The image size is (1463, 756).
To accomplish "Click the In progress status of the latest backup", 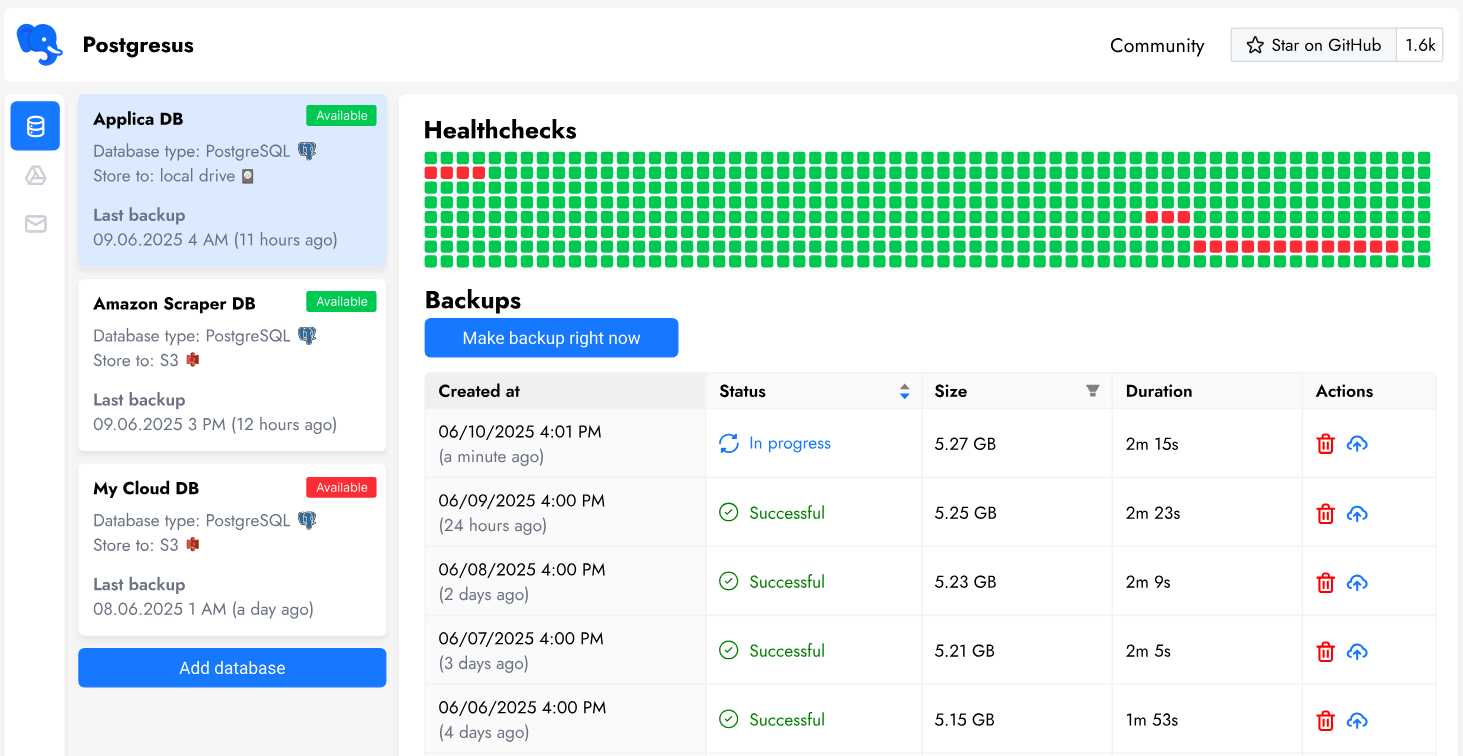I will (789, 443).
